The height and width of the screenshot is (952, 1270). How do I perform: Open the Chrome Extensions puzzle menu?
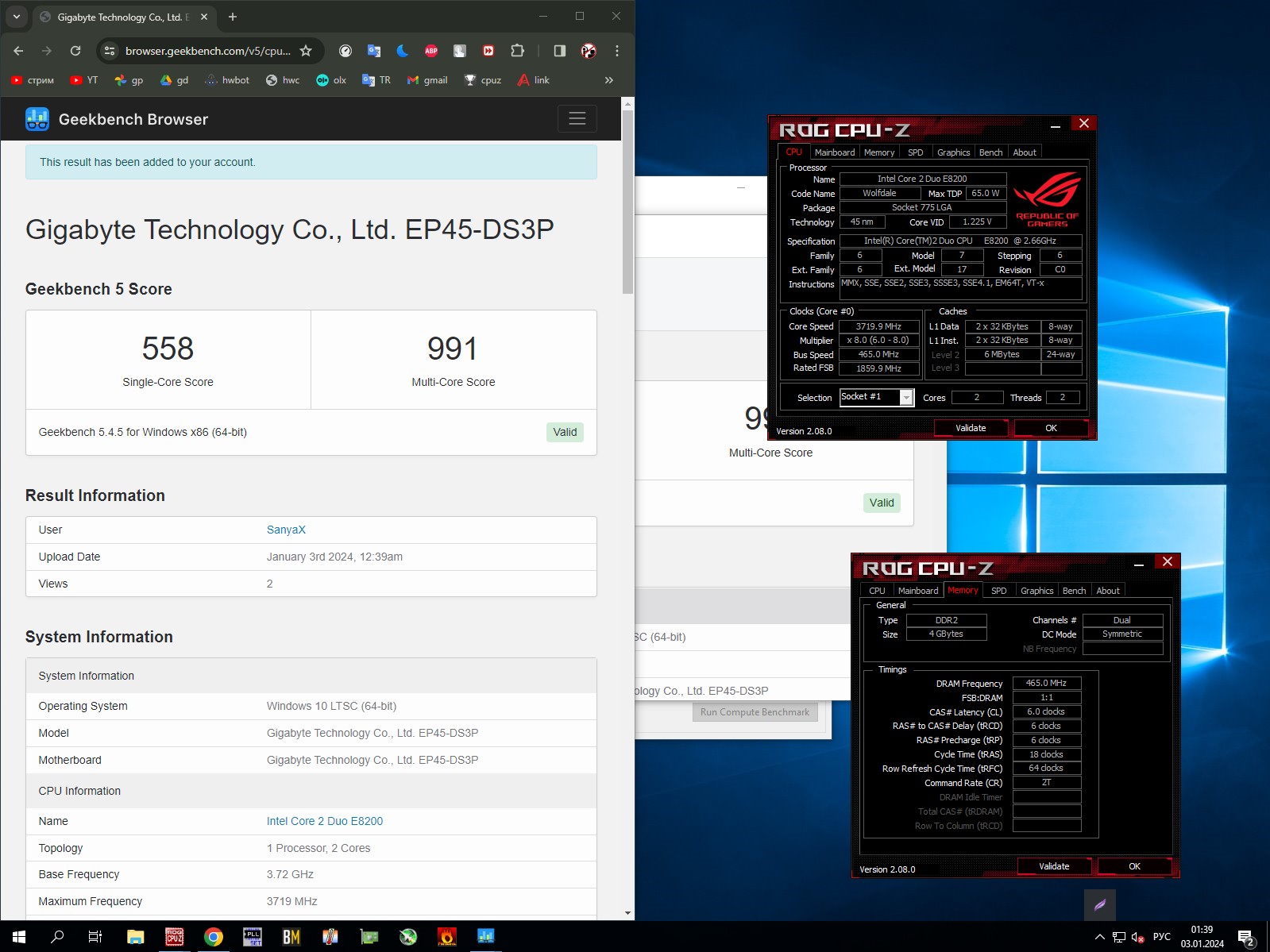[x=517, y=51]
